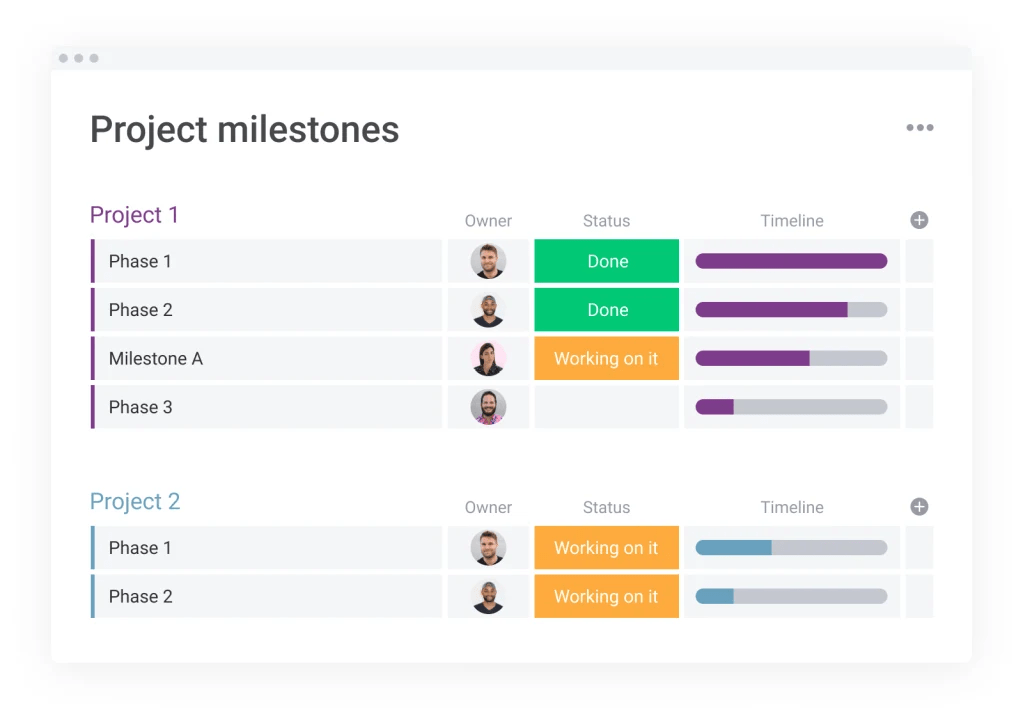
Task: Edit the Project milestones board title
Action: (x=245, y=130)
